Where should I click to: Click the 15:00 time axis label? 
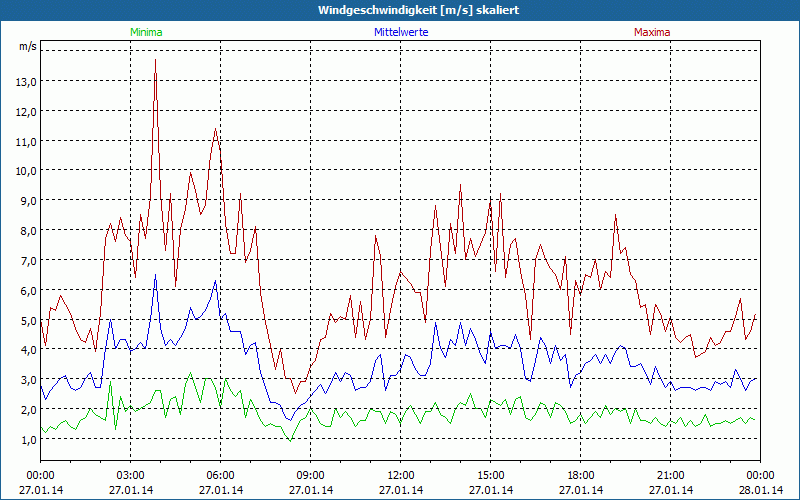tap(490, 475)
